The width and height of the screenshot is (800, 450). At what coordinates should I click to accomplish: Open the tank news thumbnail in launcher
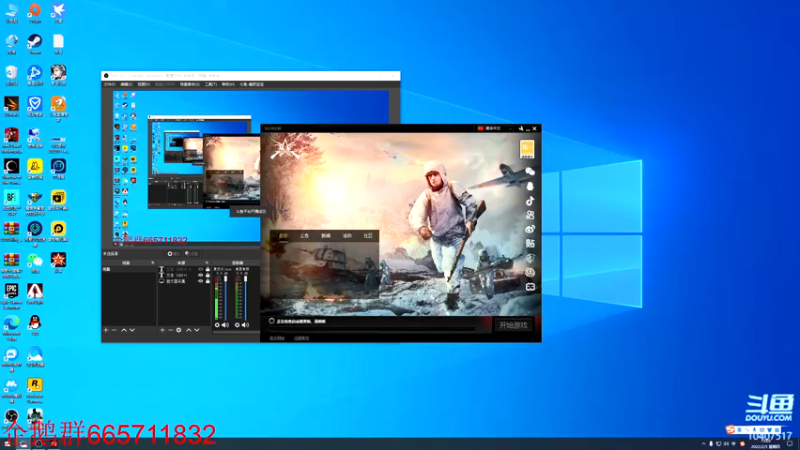click(324, 270)
